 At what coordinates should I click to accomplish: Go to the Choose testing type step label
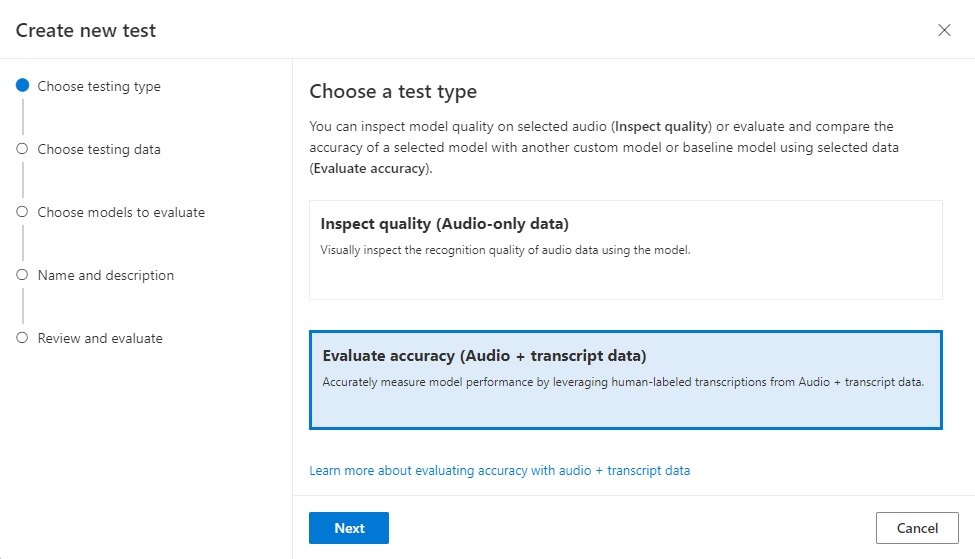(x=99, y=86)
